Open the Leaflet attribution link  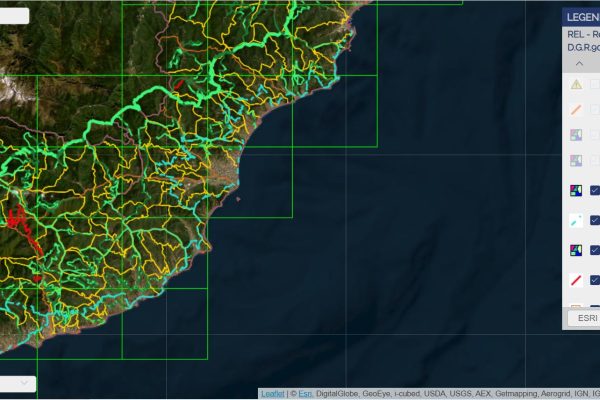[273, 393]
